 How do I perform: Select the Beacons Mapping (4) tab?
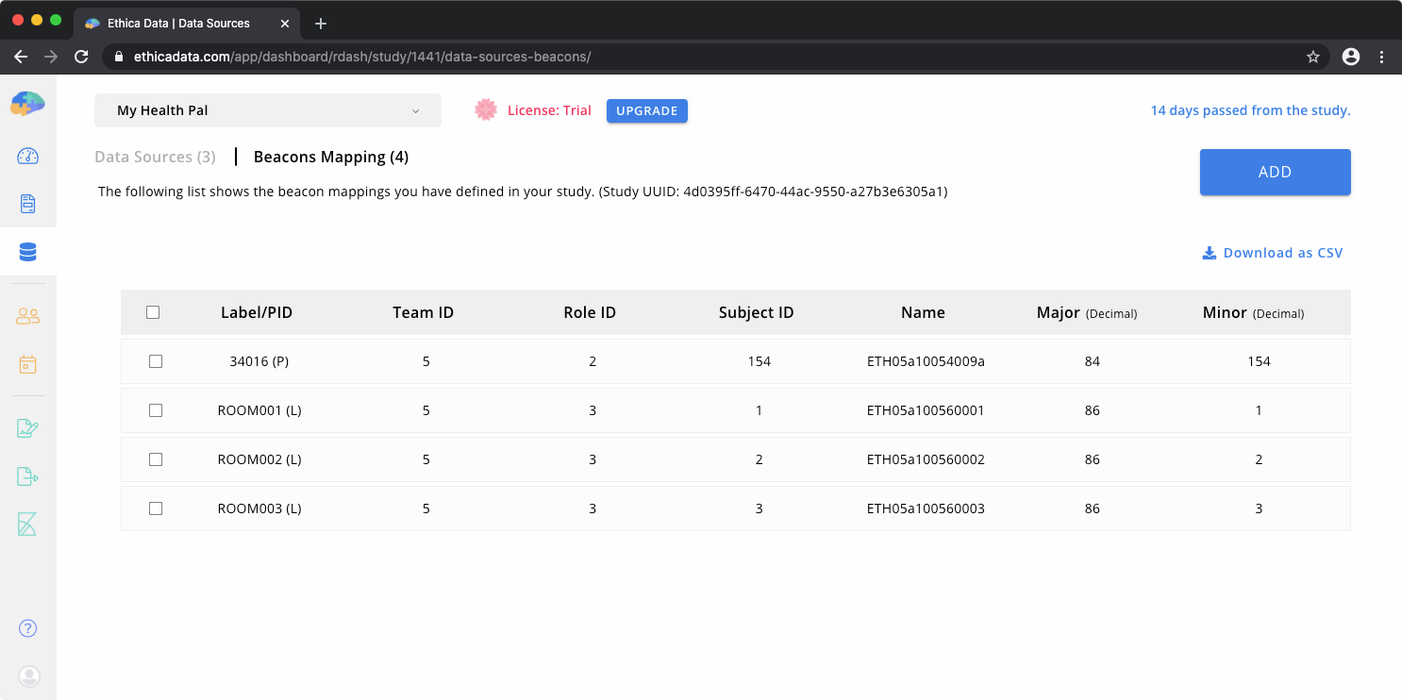coord(330,157)
